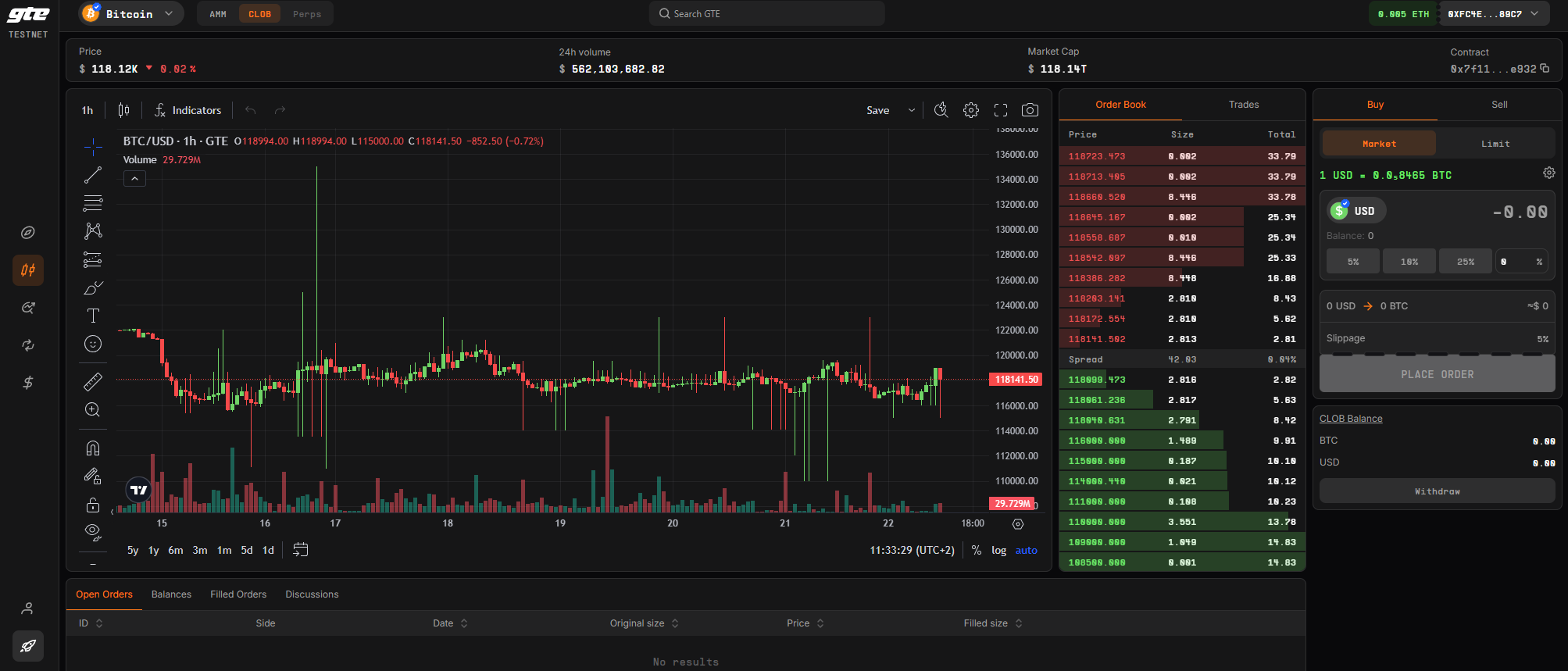
Task: Focus the Search GTE field
Action: pos(766,13)
